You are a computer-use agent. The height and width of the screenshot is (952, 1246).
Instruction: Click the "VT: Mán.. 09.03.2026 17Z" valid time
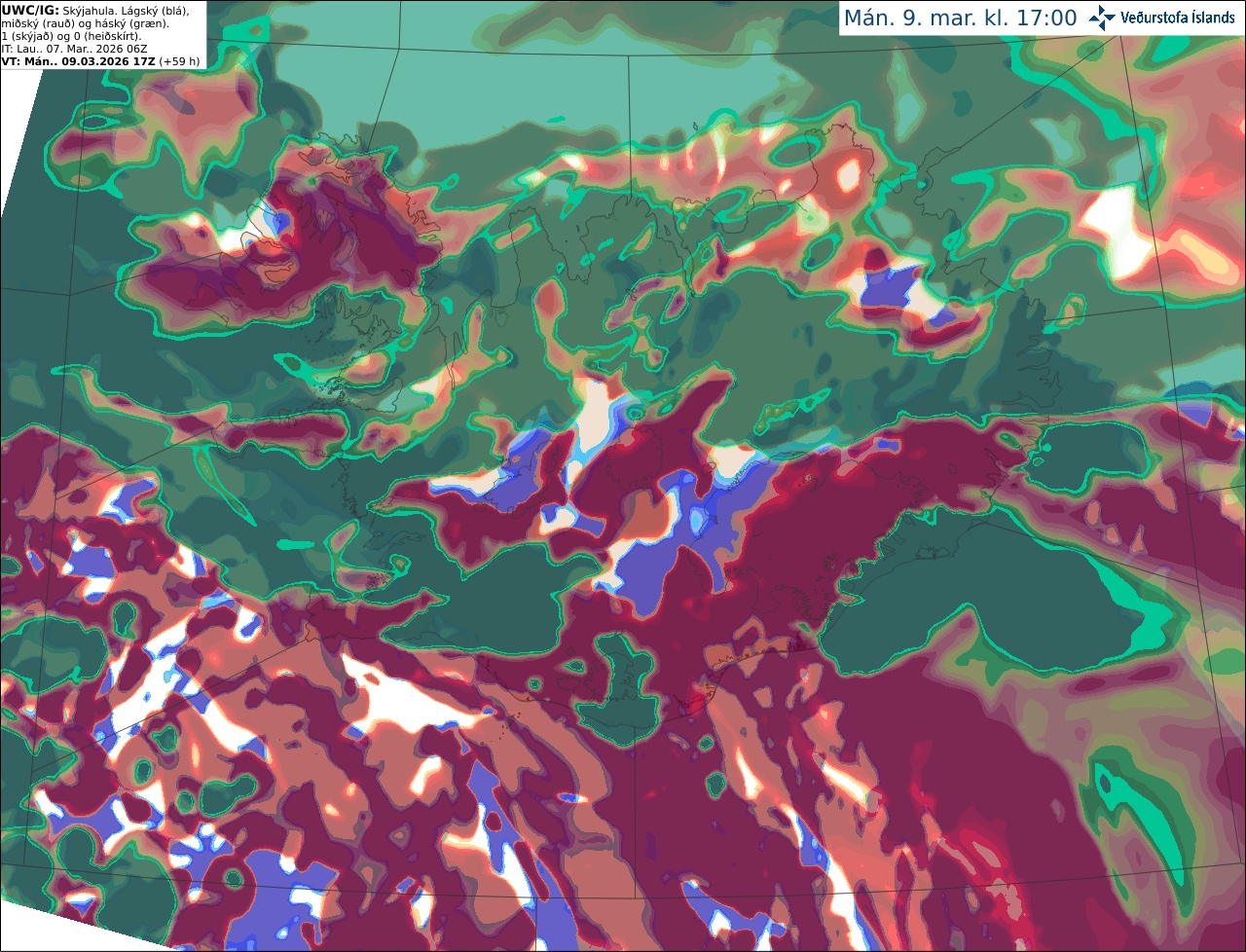[x=78, y=61]
